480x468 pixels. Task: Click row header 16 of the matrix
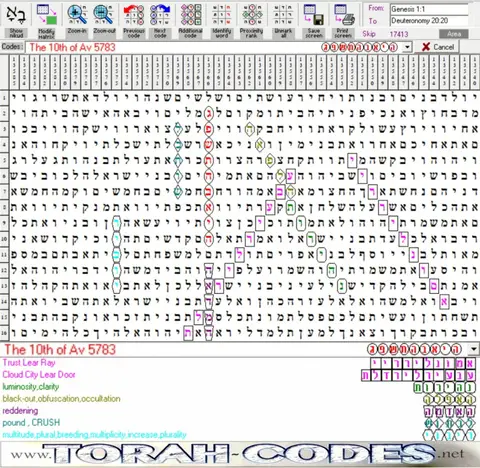(x=4, y=332)
